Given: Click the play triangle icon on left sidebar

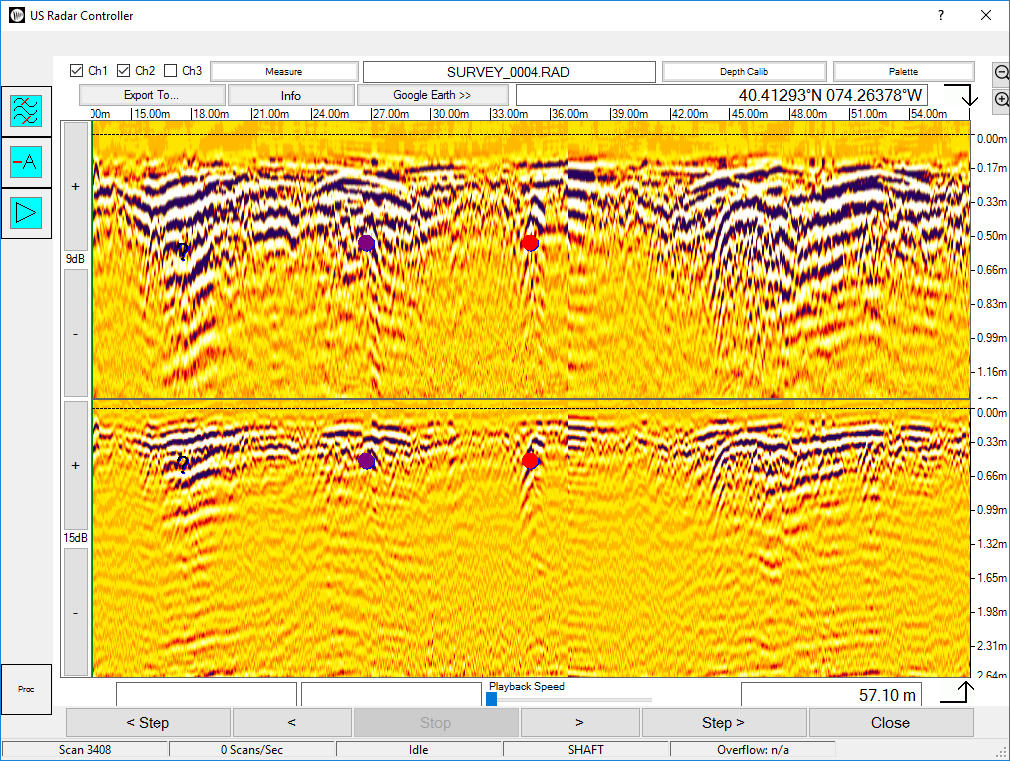Looking at the screenshot, I should coord(26,213).
